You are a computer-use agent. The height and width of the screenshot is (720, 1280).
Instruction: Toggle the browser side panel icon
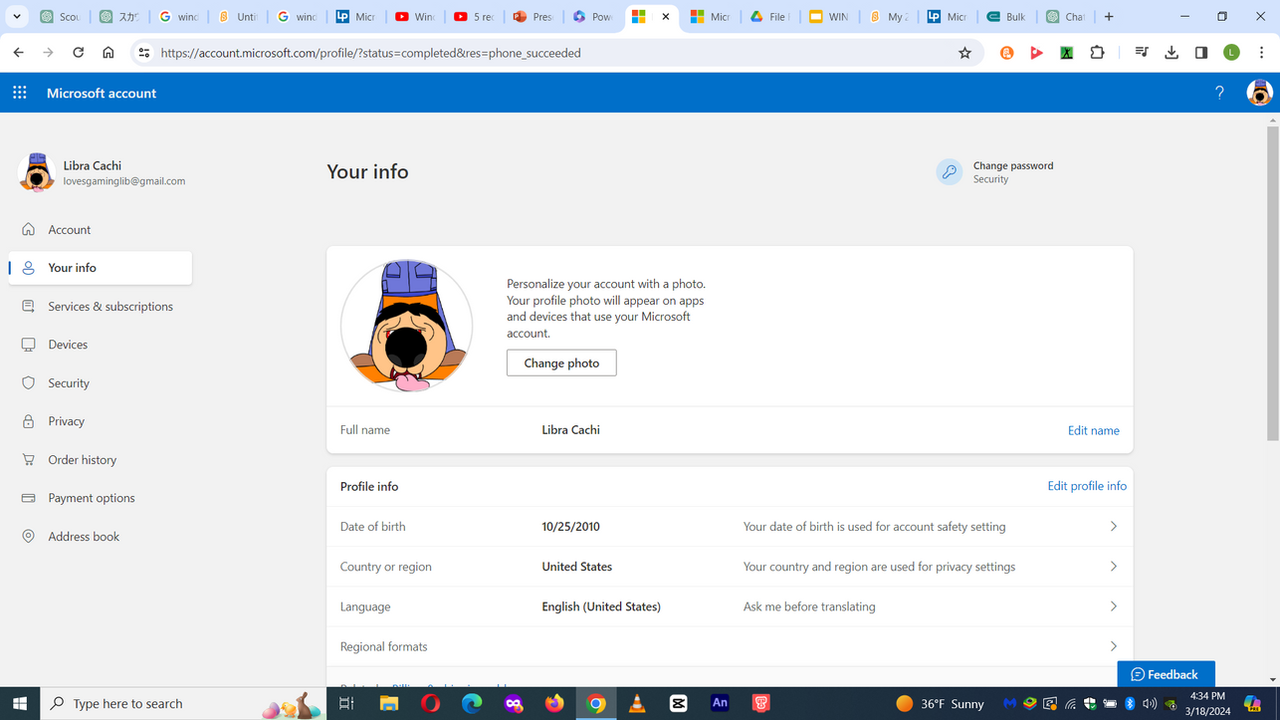coord(1201,53)
